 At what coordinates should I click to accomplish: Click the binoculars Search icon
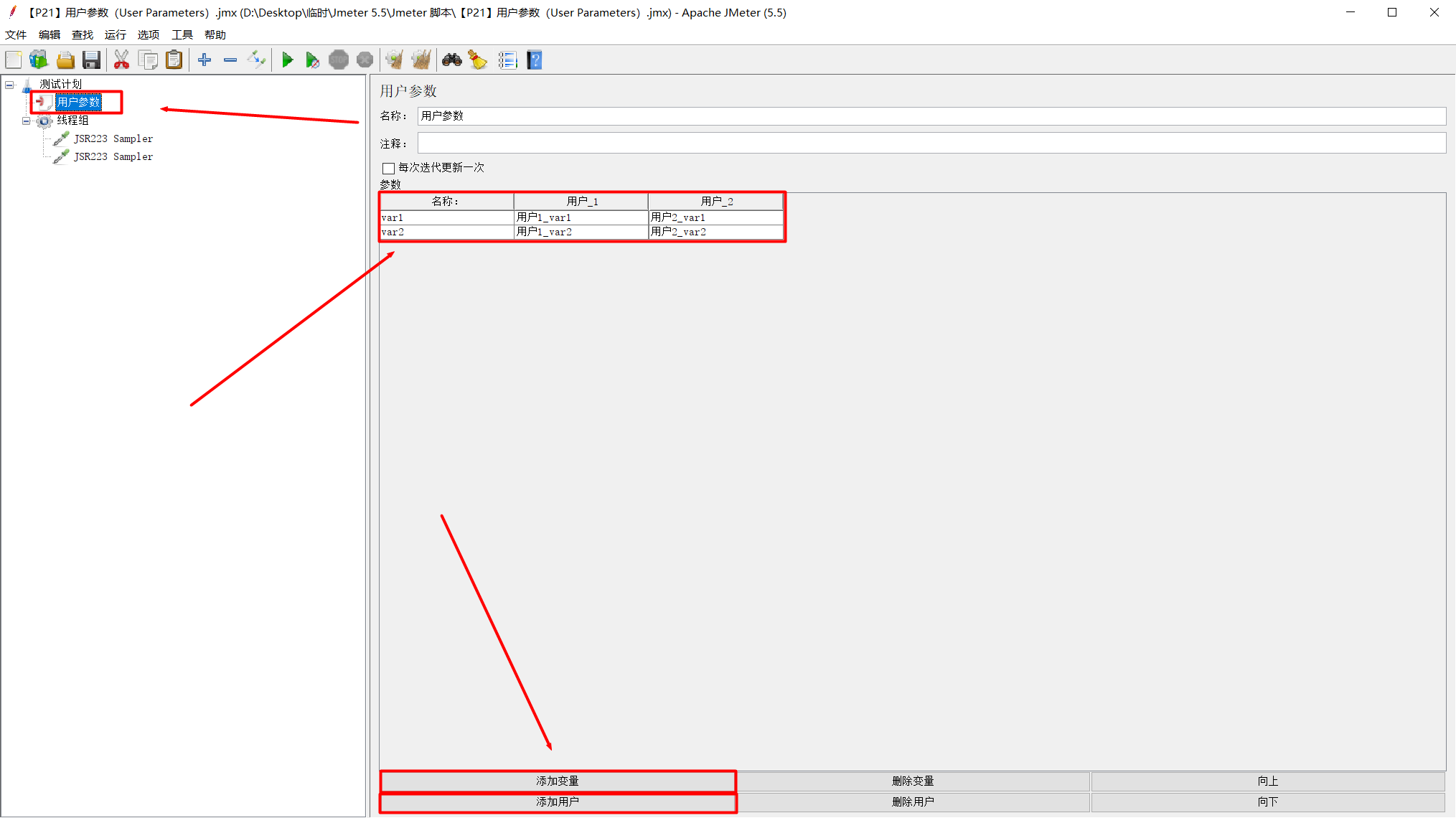tap(451, 60)
